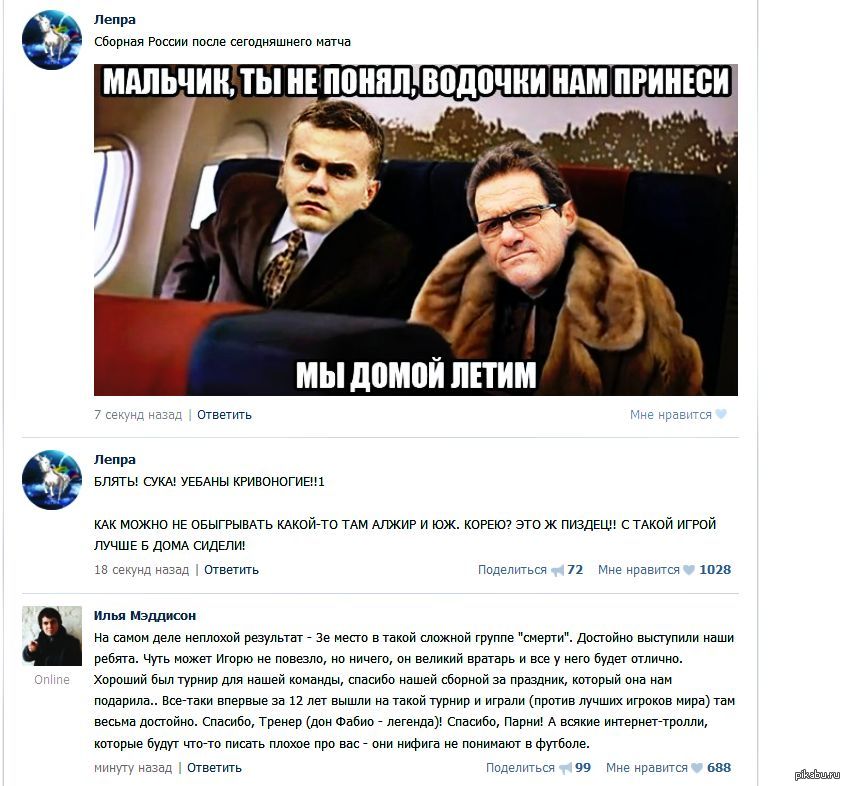
Task: Click the megaphone share icon beside 72
Action: coord(557,570)
